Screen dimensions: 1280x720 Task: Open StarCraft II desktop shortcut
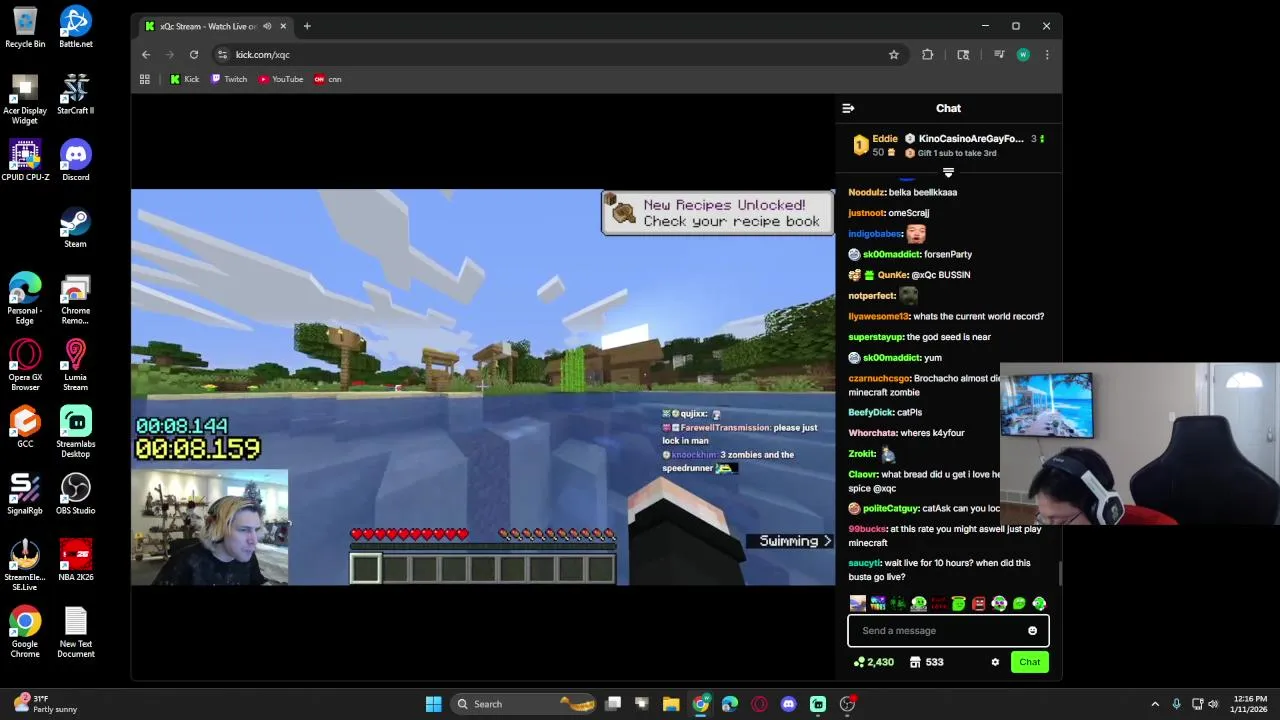pyautogui.click(x=75, y=94)
